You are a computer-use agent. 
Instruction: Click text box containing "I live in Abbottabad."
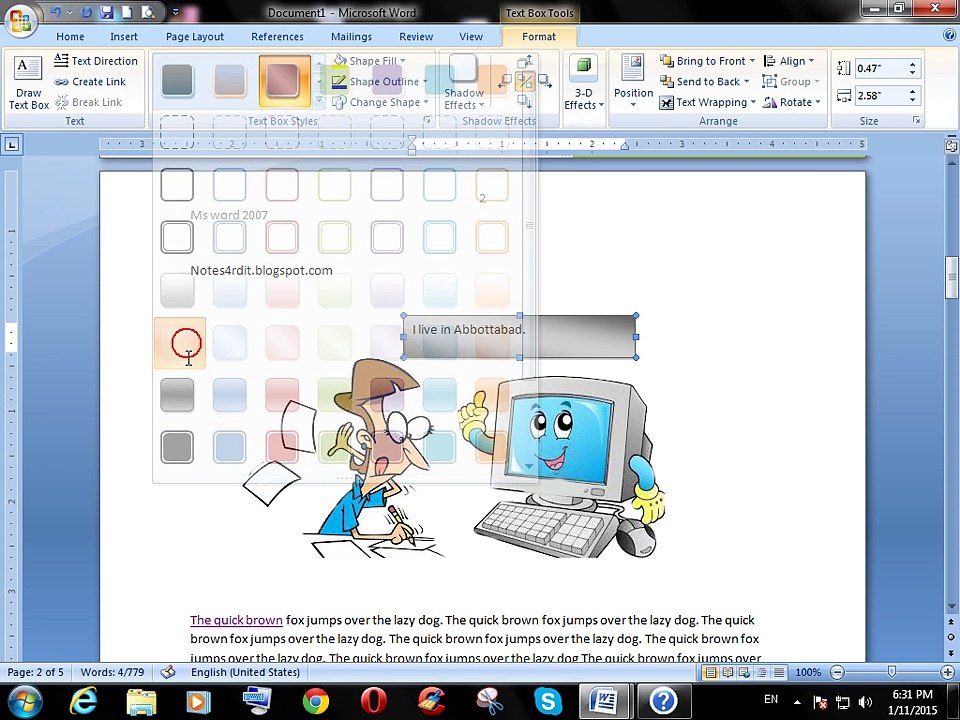tap(519, 337)
